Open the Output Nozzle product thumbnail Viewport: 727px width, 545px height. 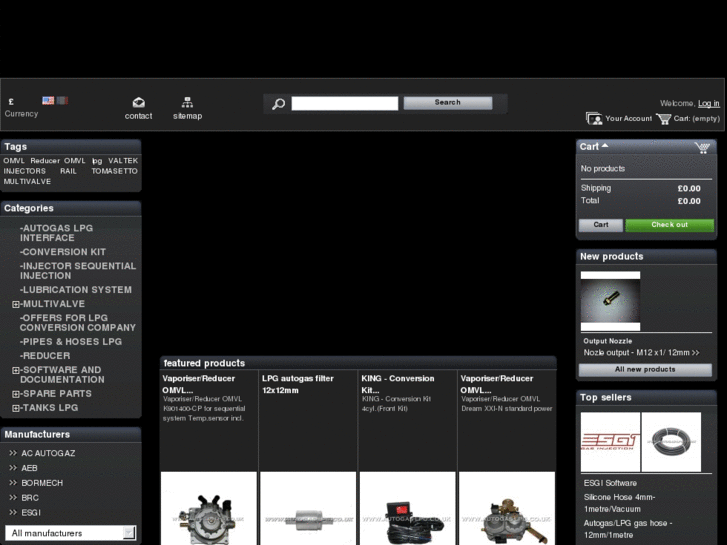point(610,301)
